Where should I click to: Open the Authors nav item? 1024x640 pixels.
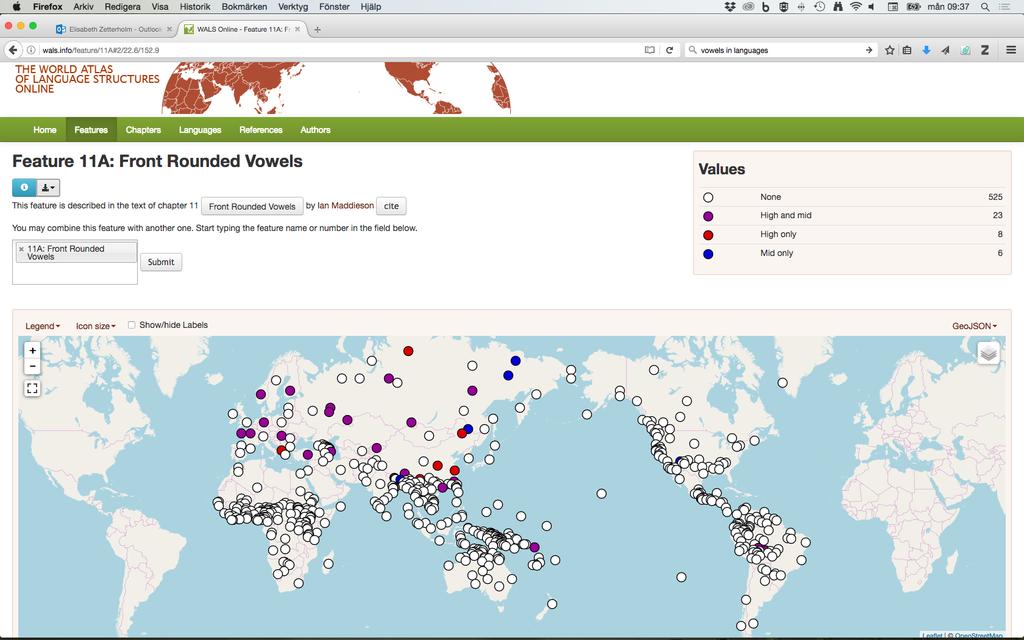[x=315, y=129]
